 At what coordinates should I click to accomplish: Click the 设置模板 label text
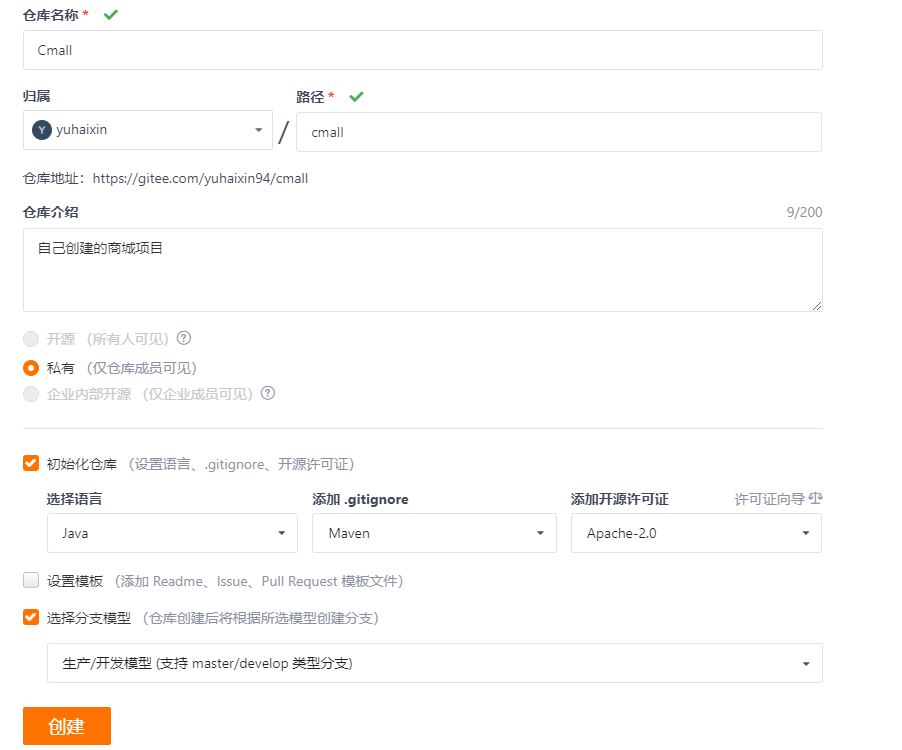(75, 581)
